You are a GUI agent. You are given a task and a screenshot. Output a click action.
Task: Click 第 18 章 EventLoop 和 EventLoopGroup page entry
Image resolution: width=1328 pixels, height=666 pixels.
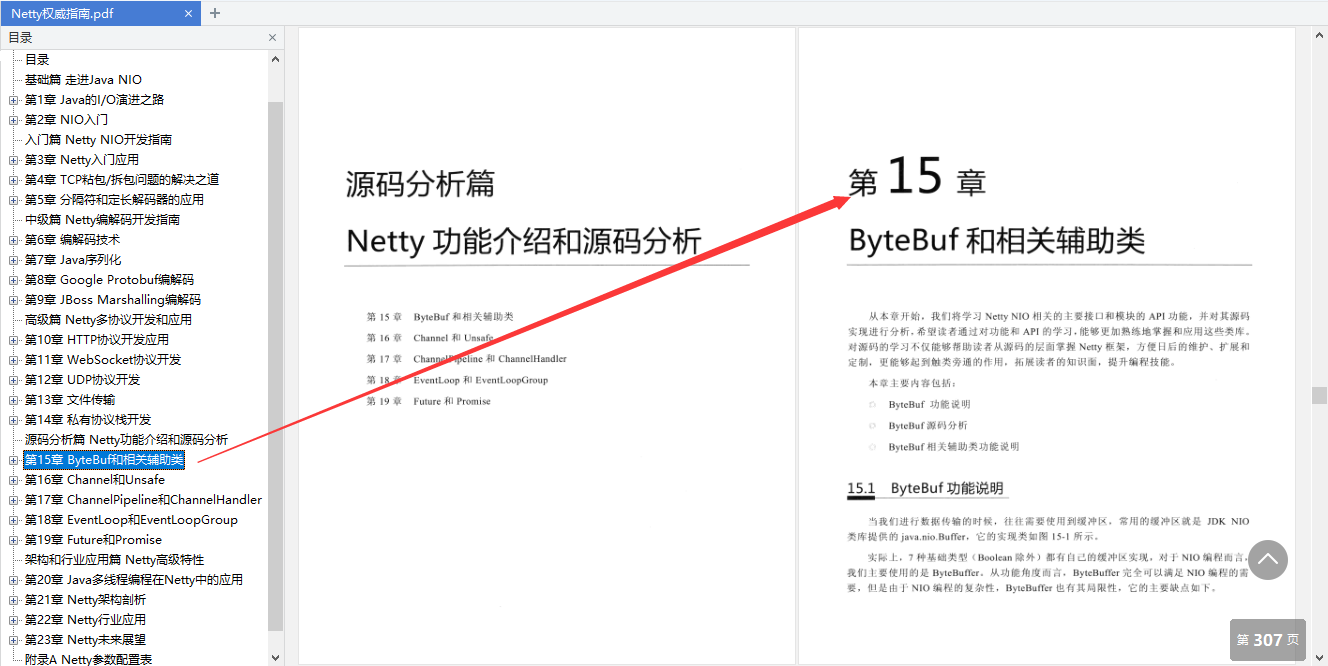[457, 380]
